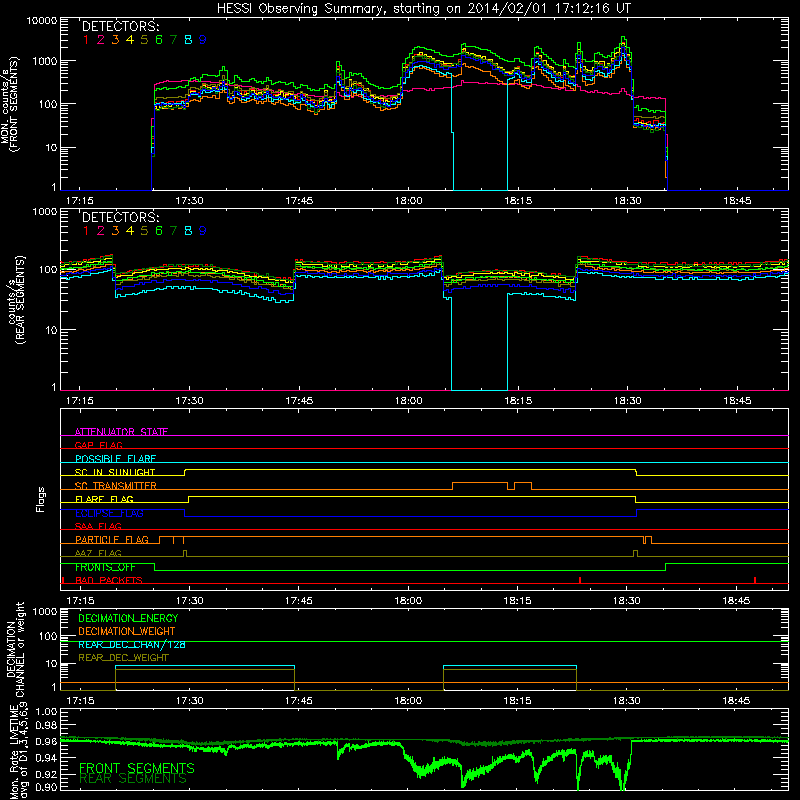Click the PARTICLE FLAG label
The height and width of the screenshot is (800, 800).
click(112, 539)
